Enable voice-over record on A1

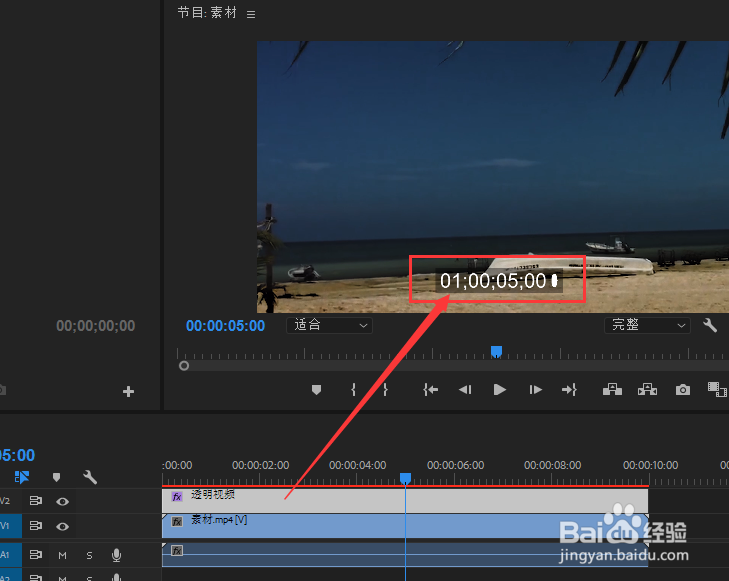pyautogui.click(x=117, y=555)
